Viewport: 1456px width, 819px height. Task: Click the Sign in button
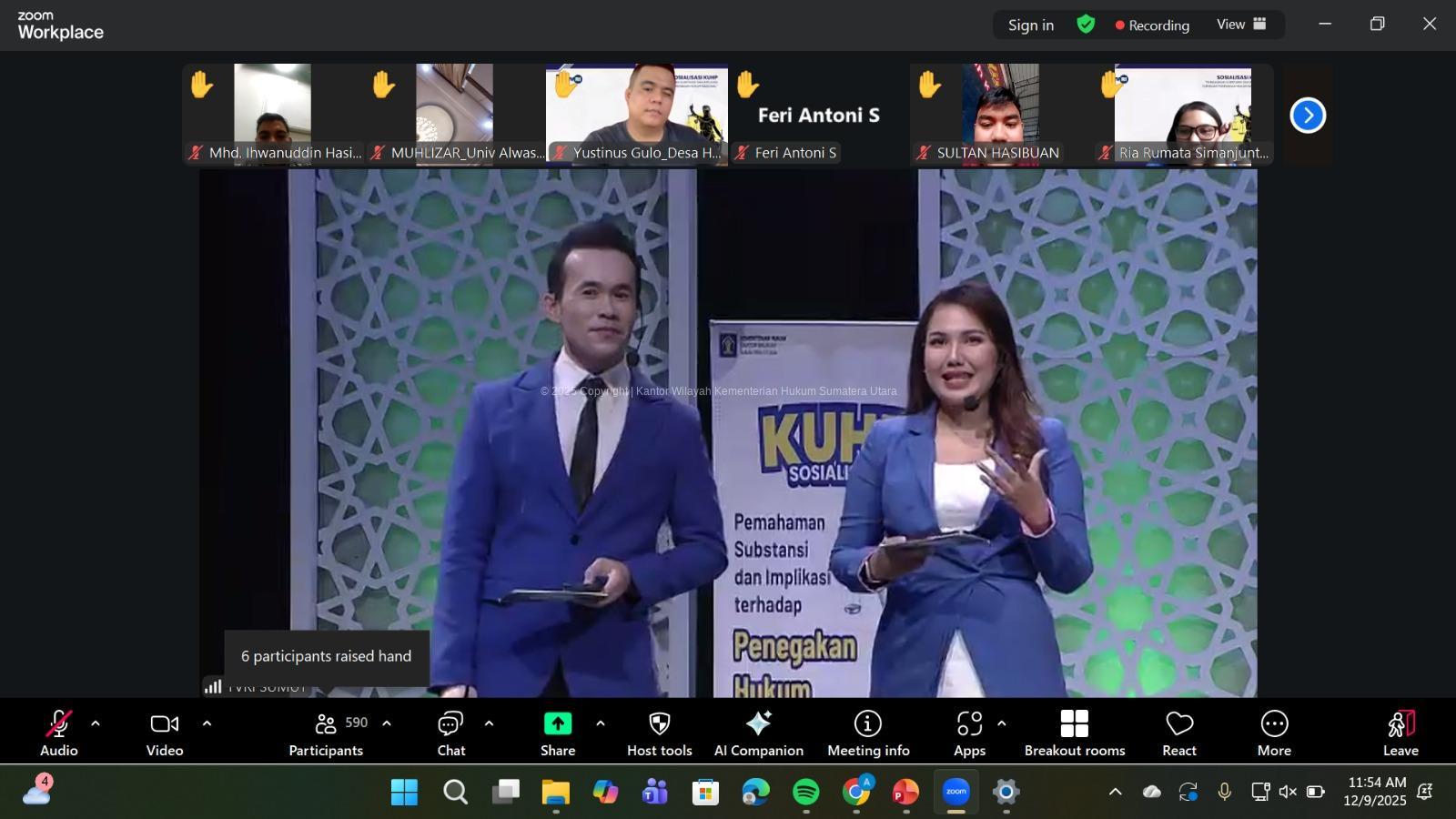click(x=1030, y=25)
